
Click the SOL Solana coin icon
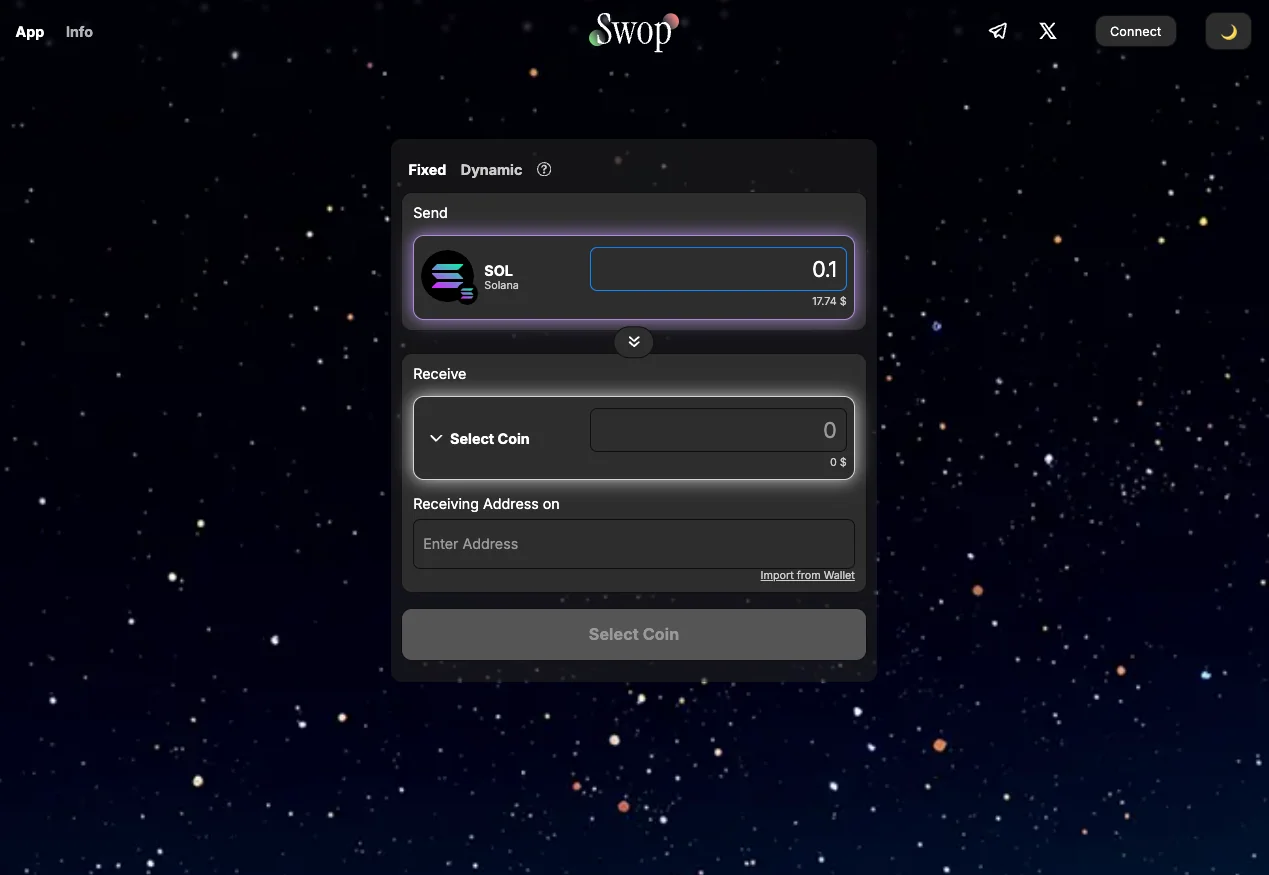pos(448,277)
